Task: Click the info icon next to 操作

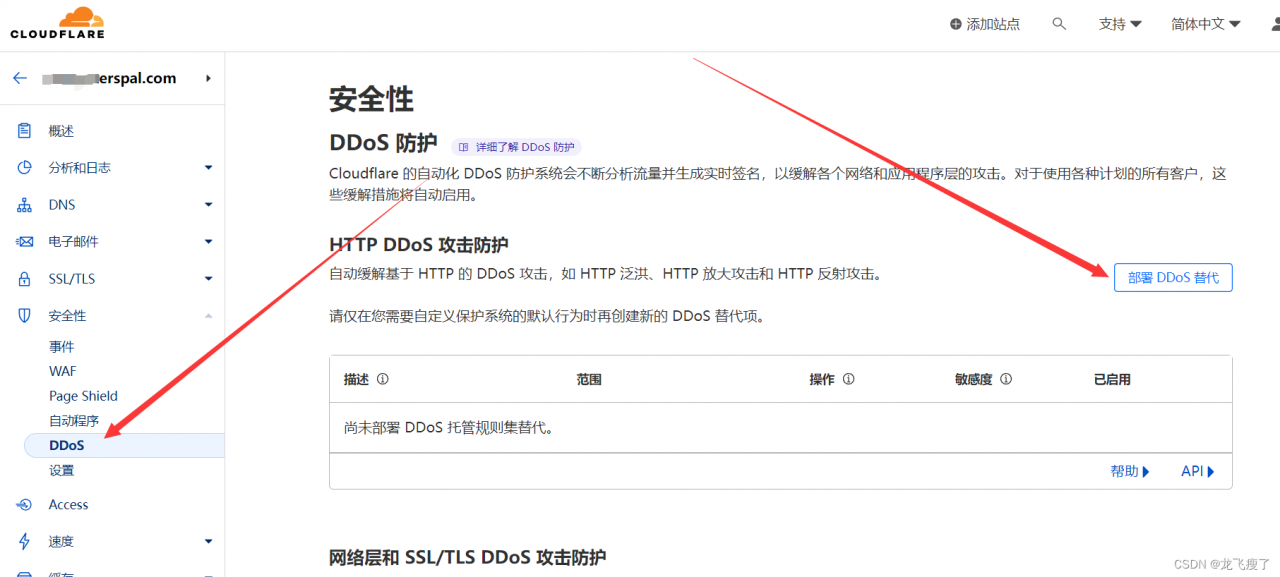Action: (x=848, y=379)
